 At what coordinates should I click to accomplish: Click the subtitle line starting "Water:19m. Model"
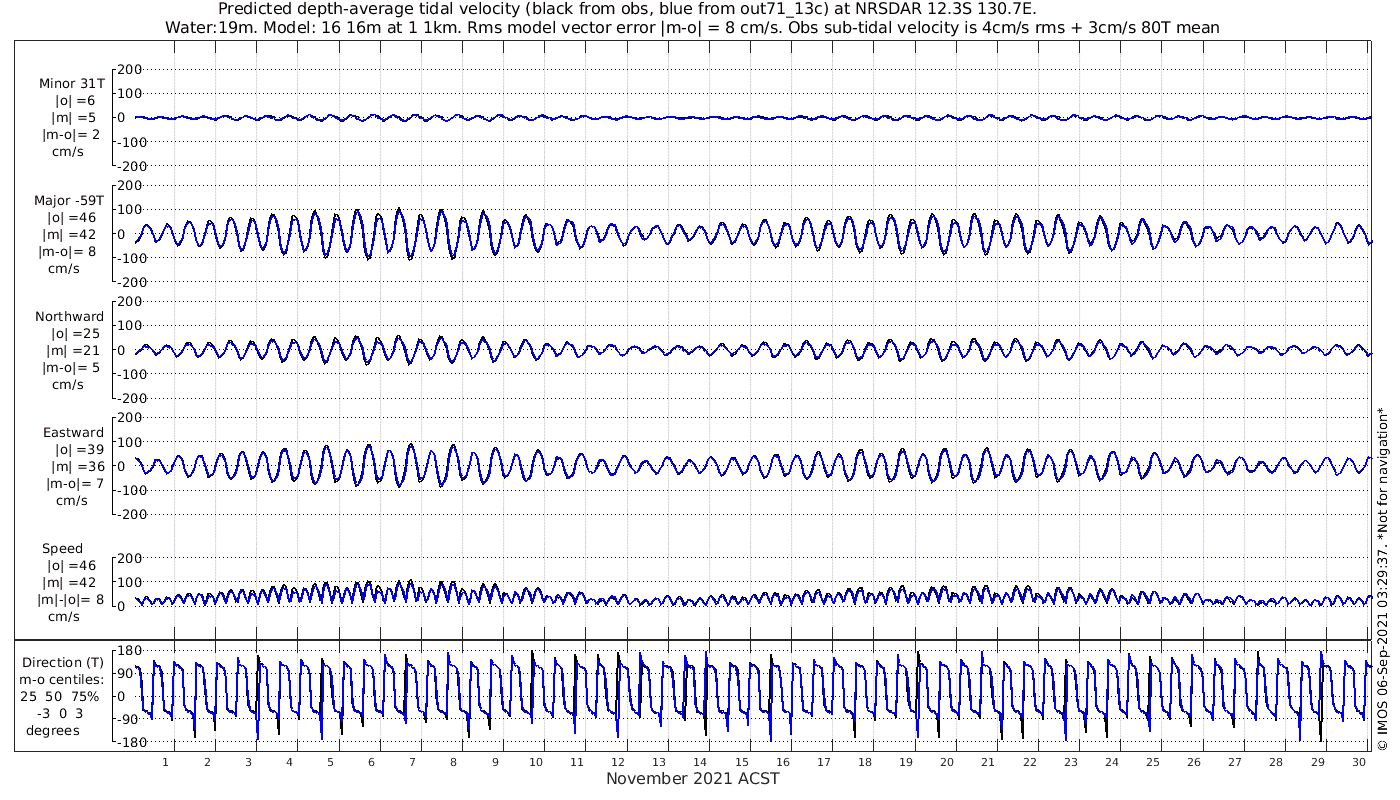coord(692,27)
